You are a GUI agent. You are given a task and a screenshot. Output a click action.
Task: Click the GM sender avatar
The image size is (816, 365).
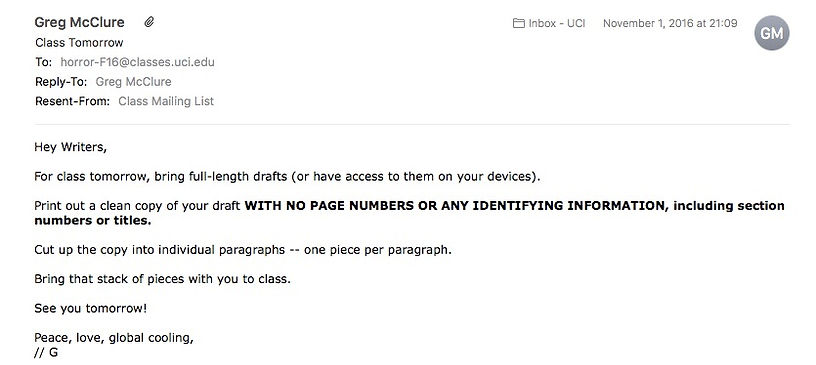(772, 33)
